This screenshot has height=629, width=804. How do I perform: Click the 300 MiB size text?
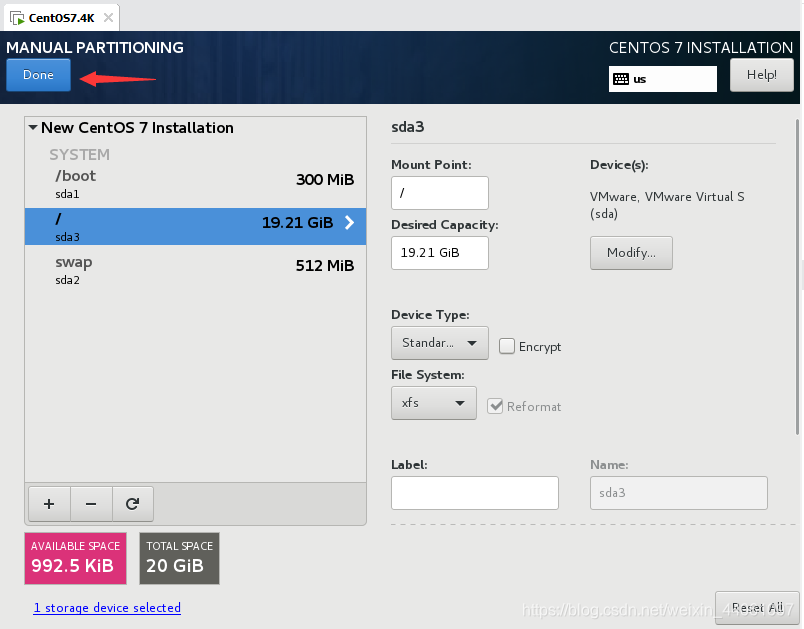[325, 179]
